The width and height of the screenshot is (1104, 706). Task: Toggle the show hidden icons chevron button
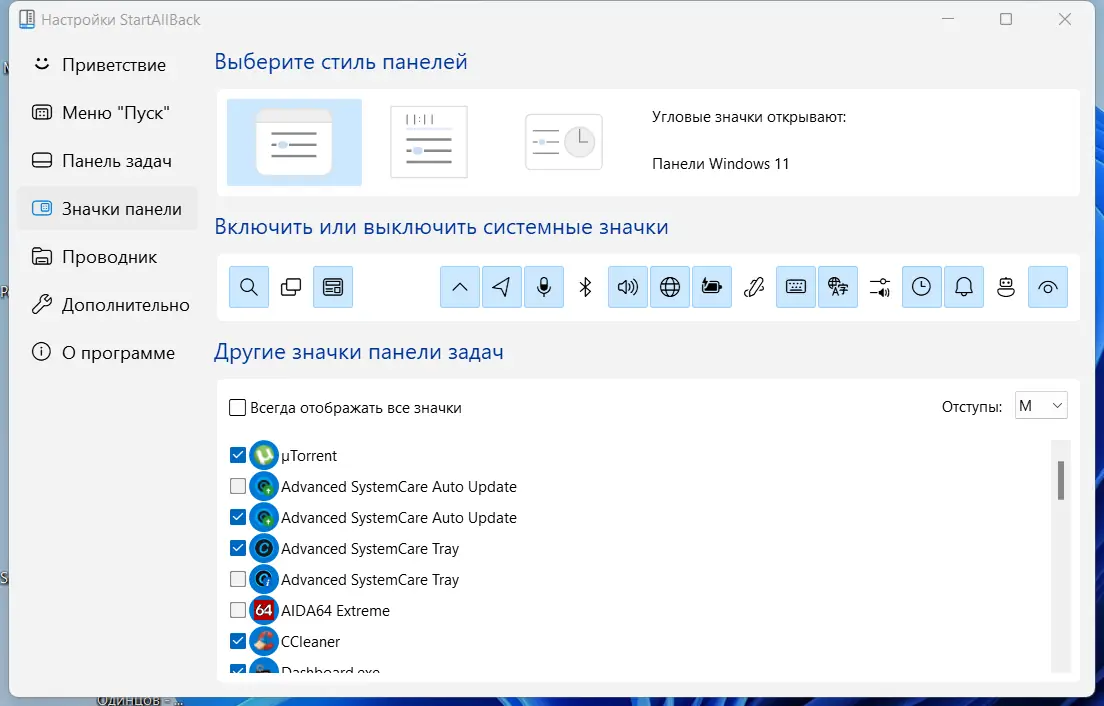[x=460, y=287]
